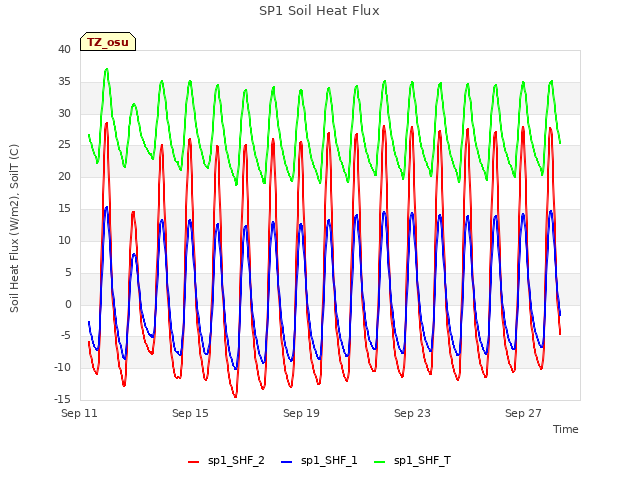Toggle the spl_SHF_1 legend label
This screenshot has height=480, width=640.
pyautogui.click(x=329, y=460)
